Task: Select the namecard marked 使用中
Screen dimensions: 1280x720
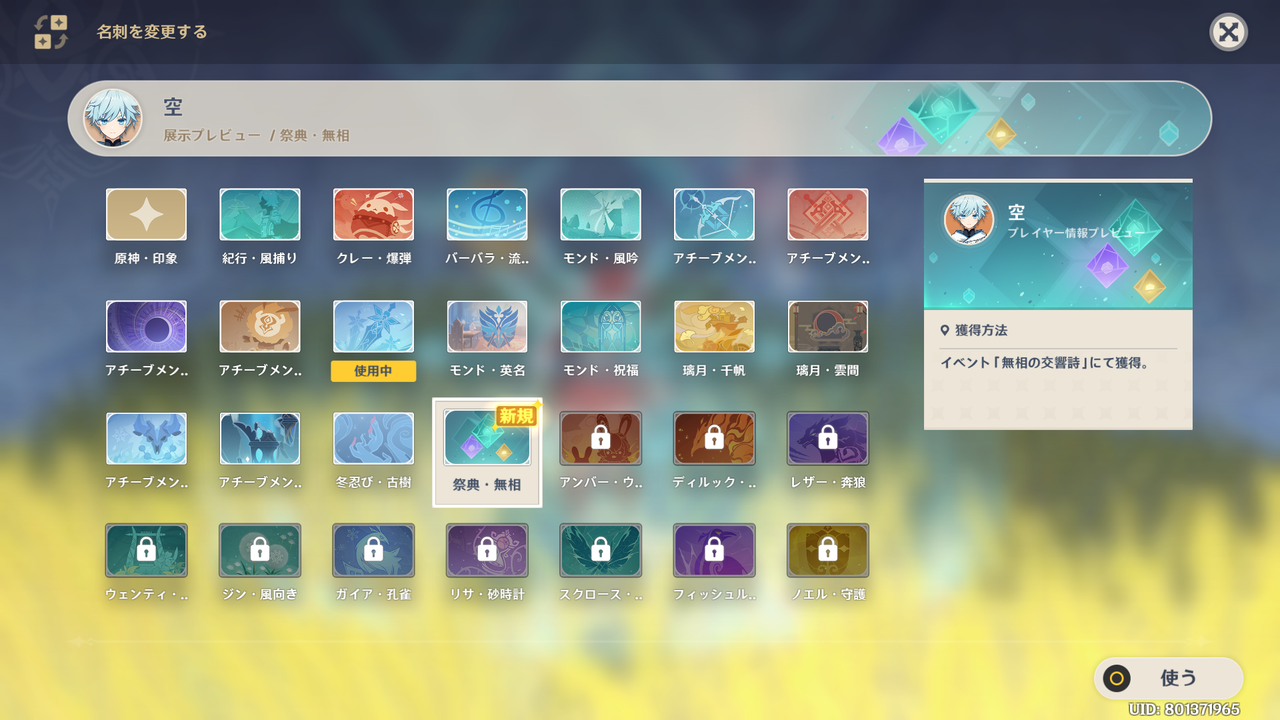Action: (x=373, y=327)
